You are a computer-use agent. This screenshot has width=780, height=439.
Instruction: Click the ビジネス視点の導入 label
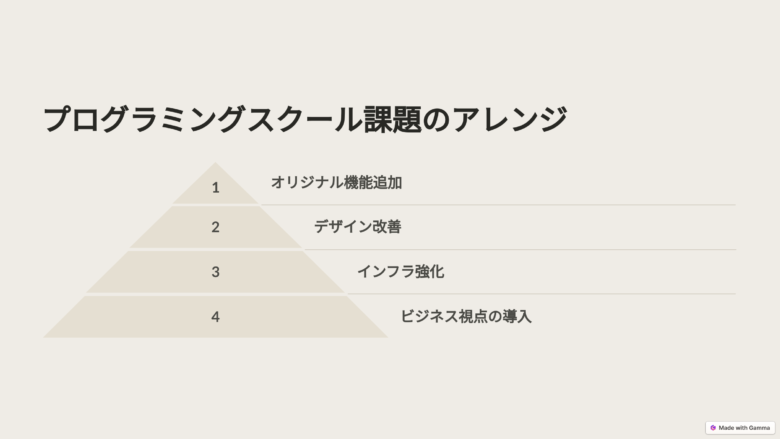[x=466, y=316]
